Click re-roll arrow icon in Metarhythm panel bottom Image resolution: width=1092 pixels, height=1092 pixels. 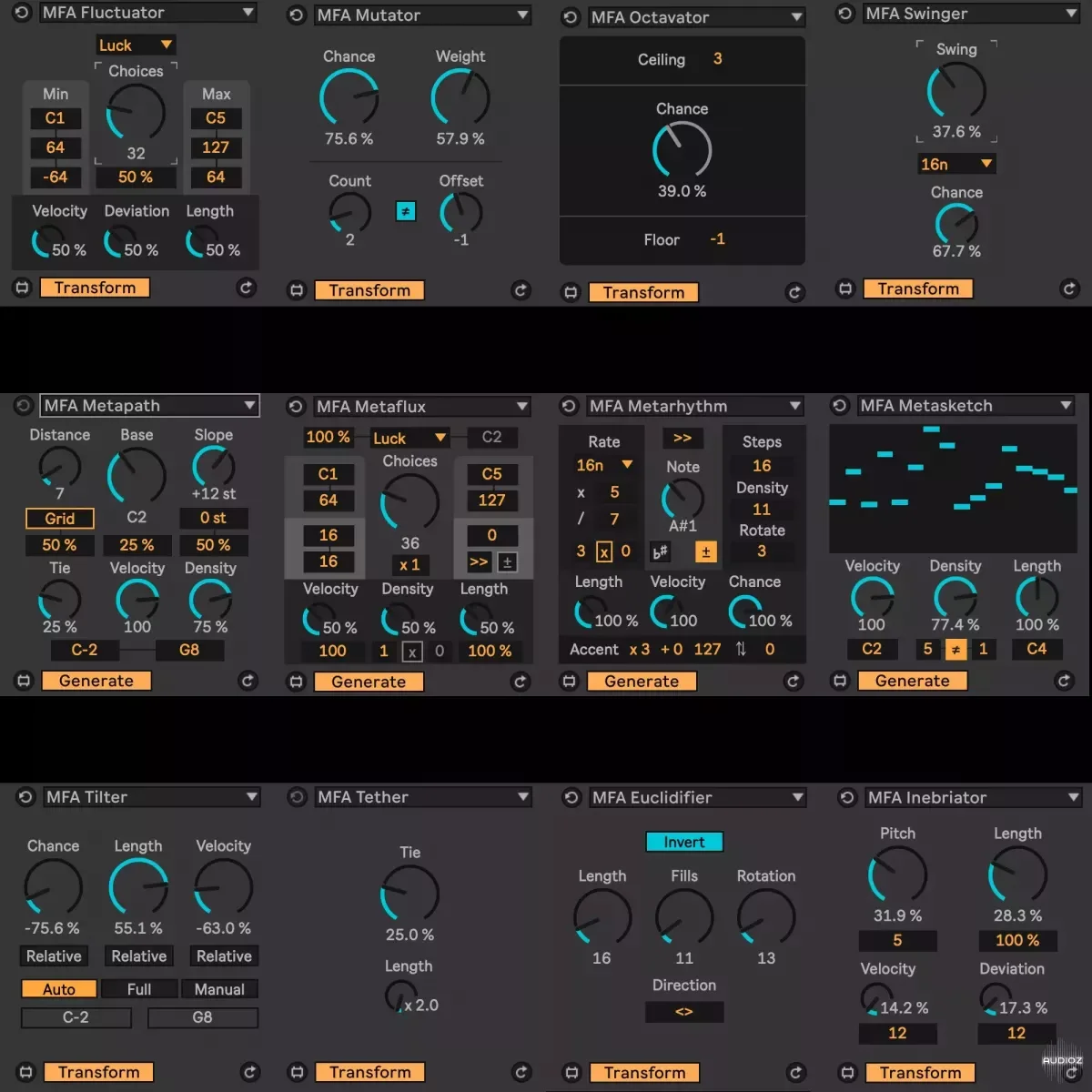pyautogui.click(x=793, y=681)
